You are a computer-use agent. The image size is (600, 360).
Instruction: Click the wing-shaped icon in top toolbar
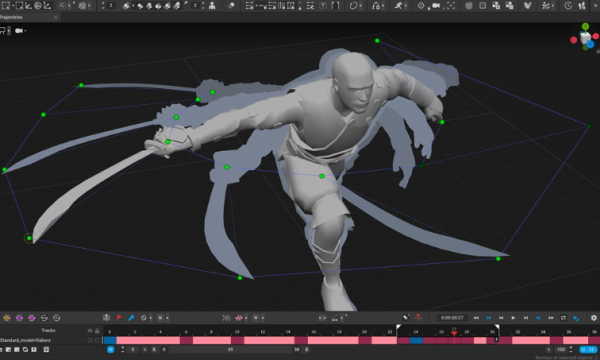pos(528,5)
